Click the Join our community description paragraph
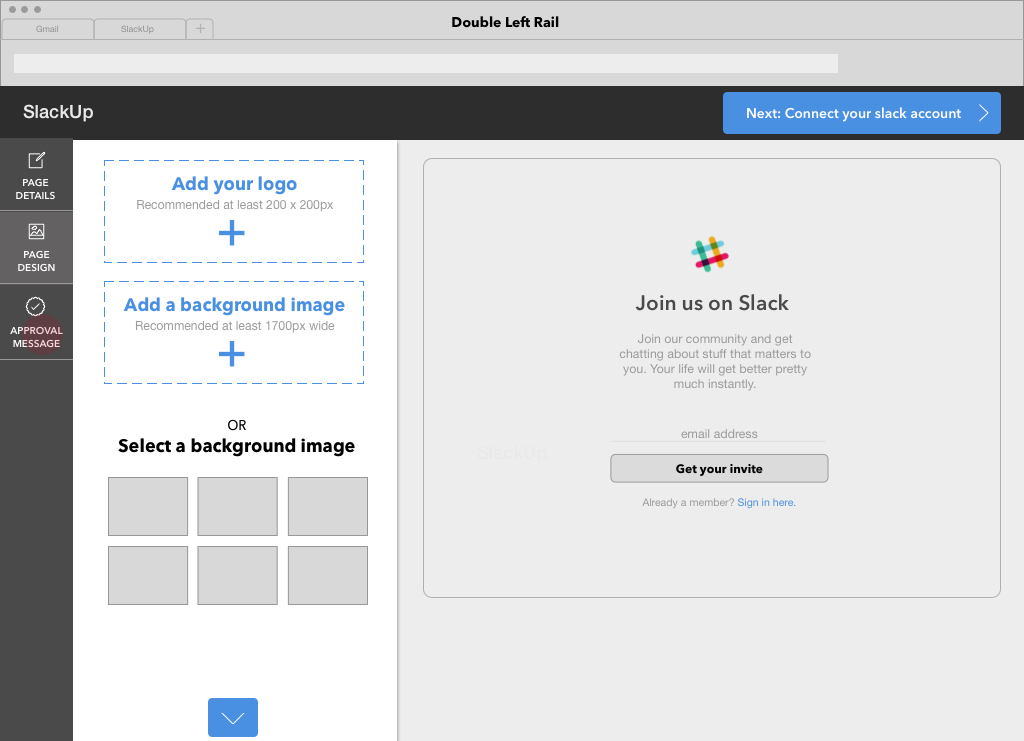The height and width of the screenshot is (741, 1024). pyautogui.click(x=715, y=361)
